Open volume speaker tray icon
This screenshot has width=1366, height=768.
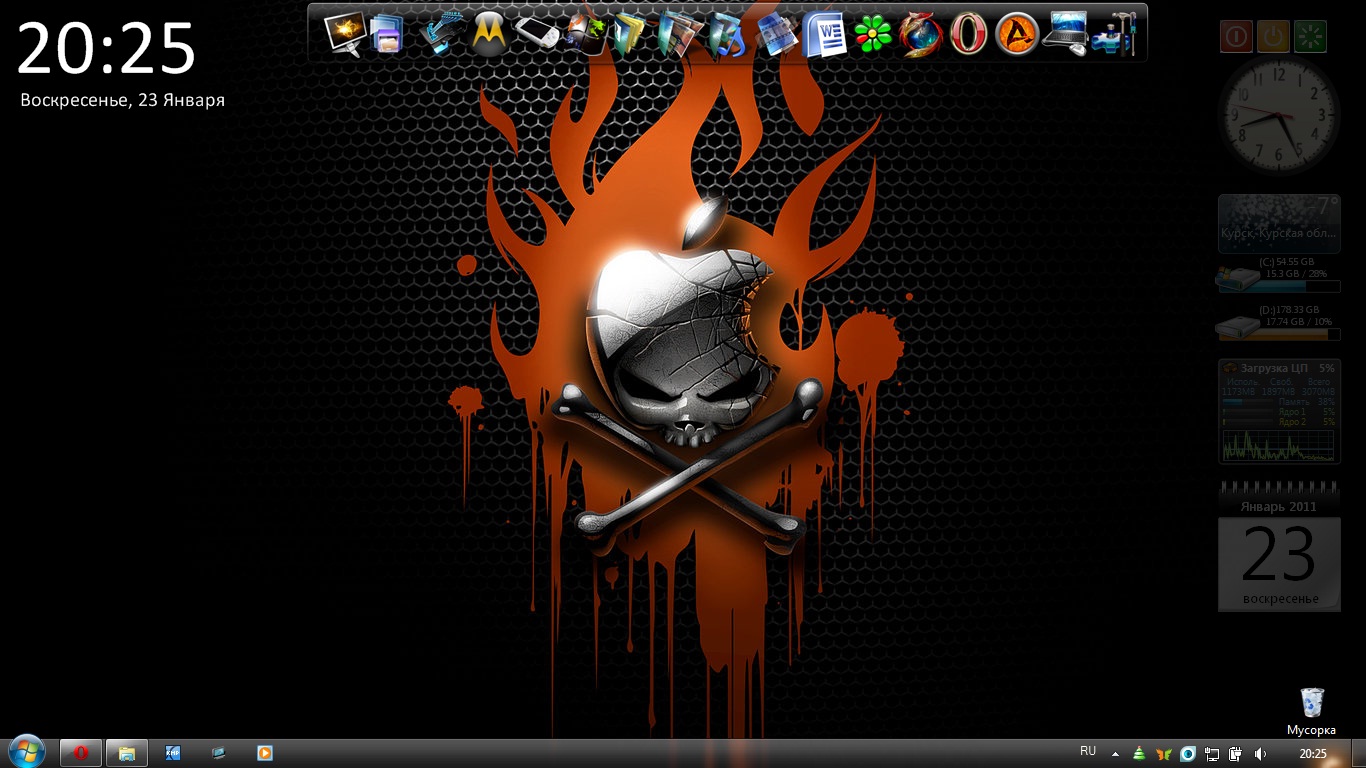[1260, 754]
